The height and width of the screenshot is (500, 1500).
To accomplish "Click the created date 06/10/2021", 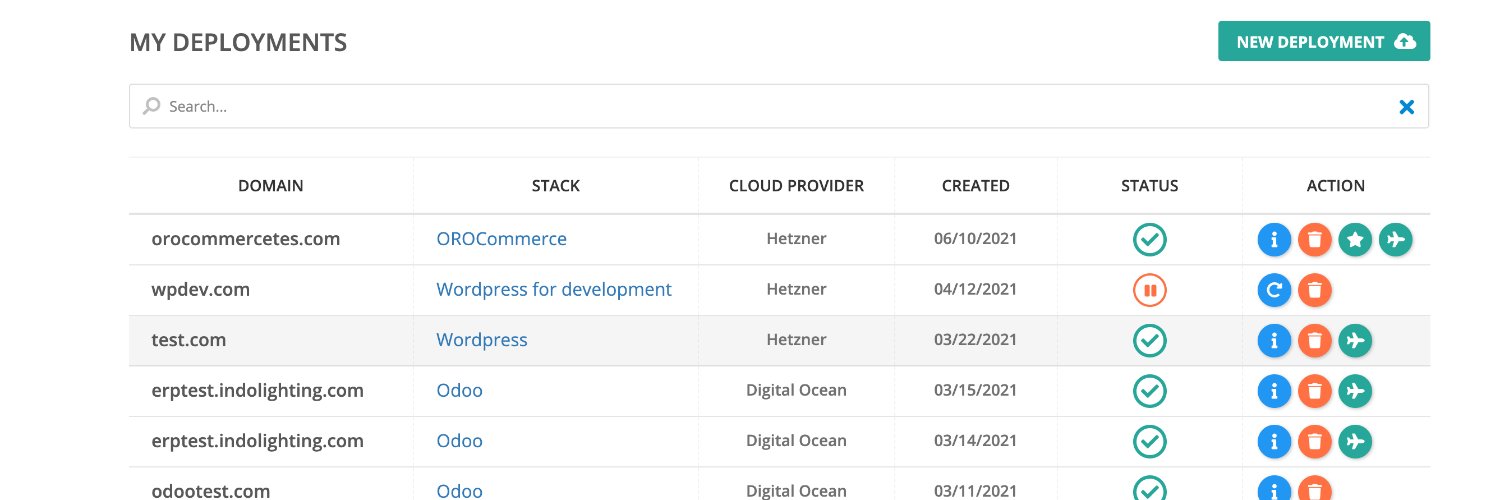I will 976,239.
